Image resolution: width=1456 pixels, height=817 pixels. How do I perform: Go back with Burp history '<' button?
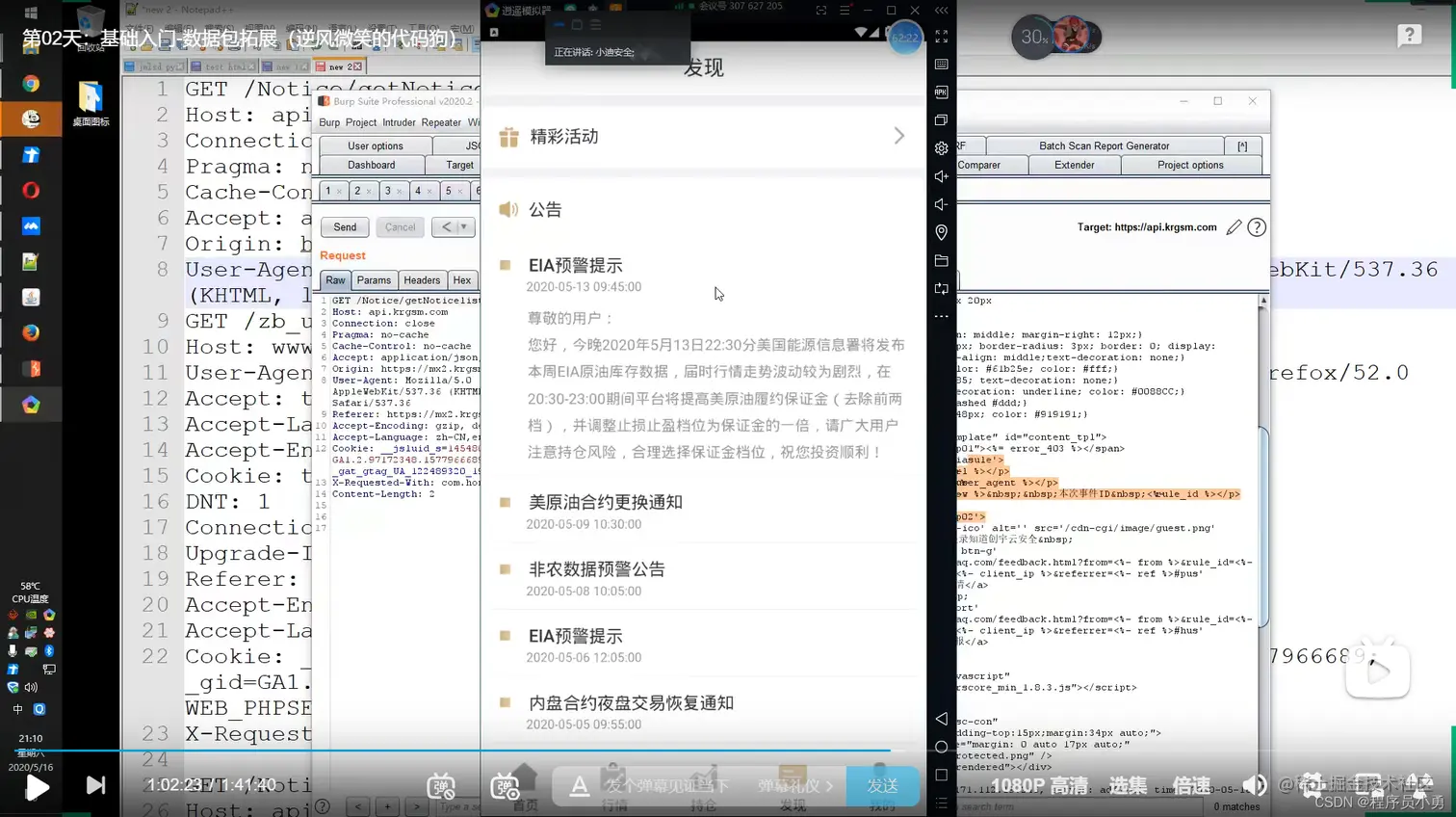click(x=444, y=227)
